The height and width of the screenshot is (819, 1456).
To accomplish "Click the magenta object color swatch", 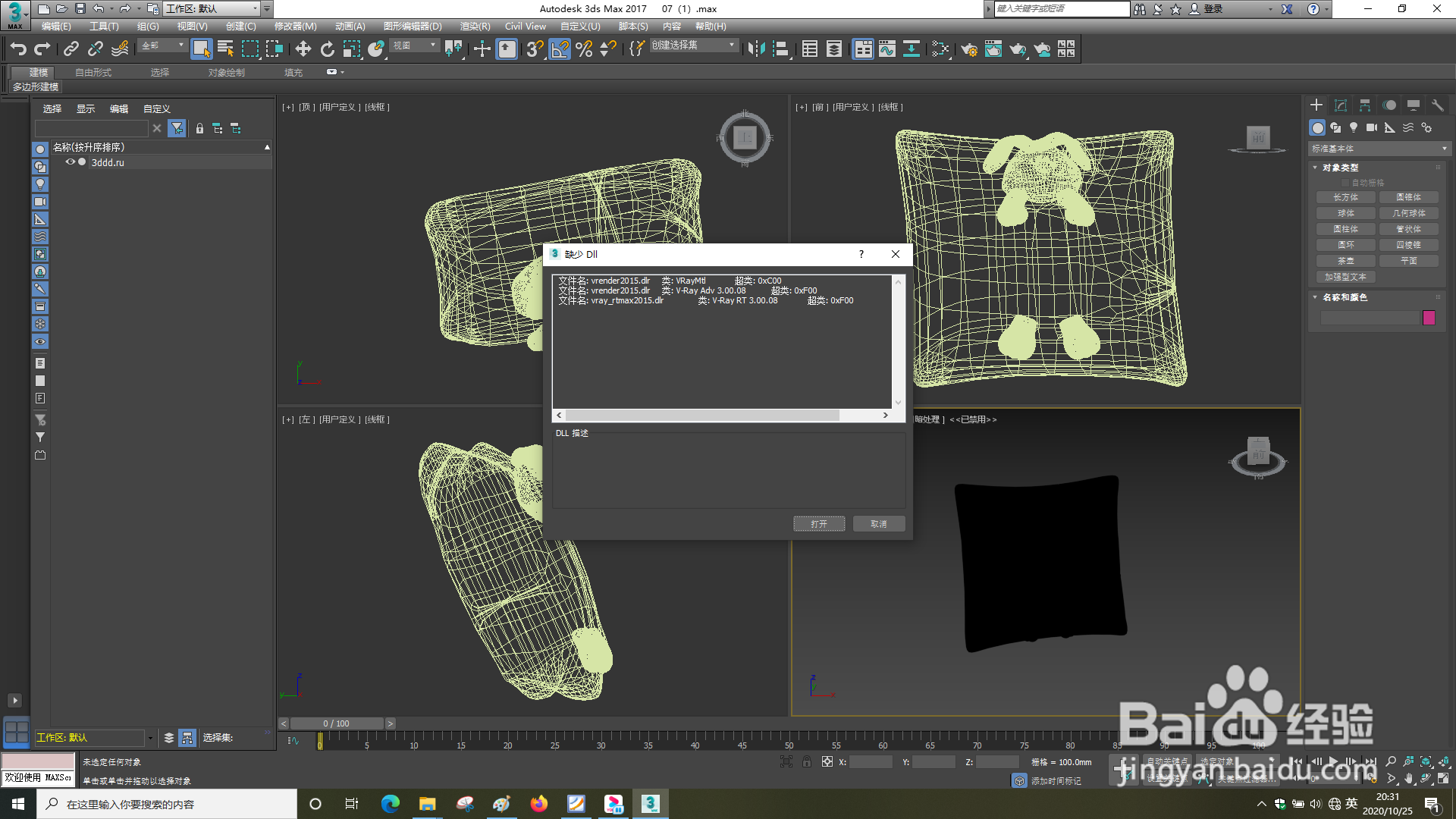I will 1429,318.
